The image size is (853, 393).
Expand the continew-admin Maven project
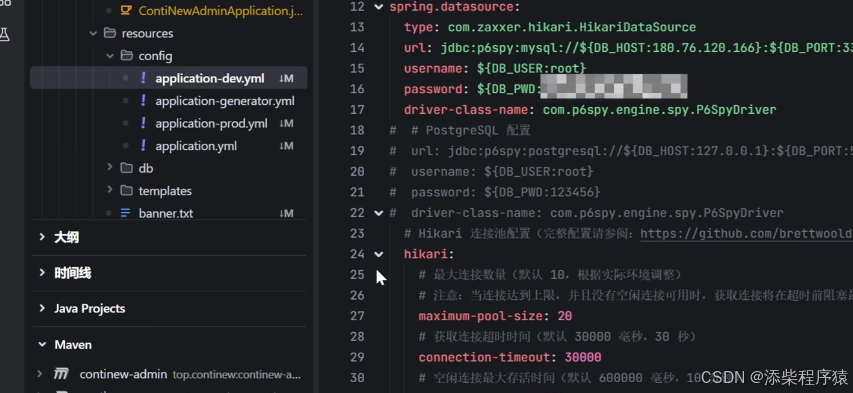pyautogui.click(x=40, y=374)
